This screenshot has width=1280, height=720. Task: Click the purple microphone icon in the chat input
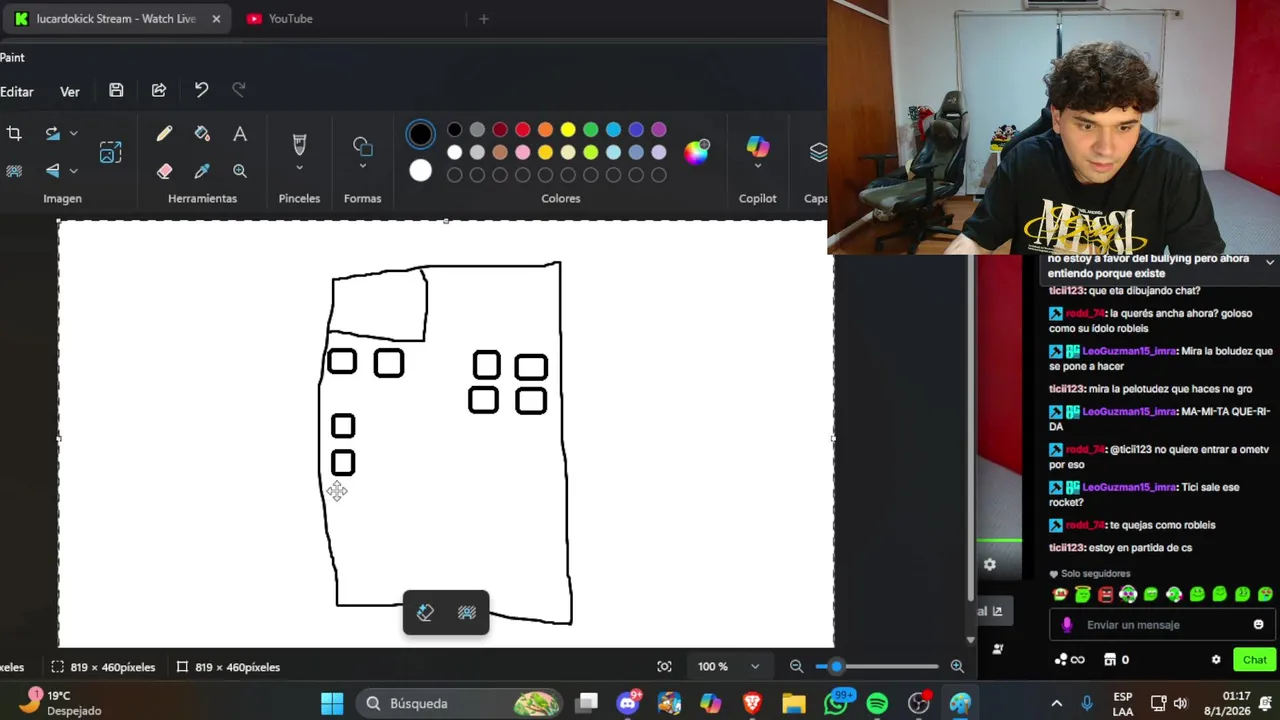1067,625
